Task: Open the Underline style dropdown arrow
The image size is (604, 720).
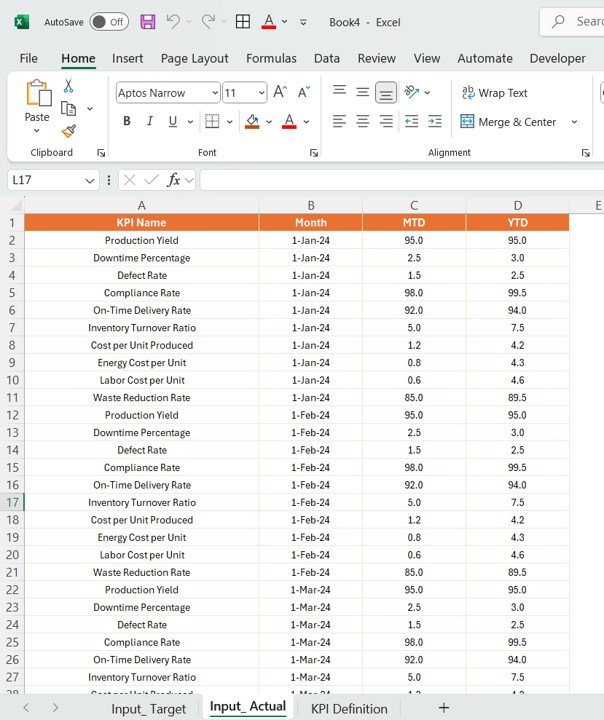Action: coord(190,122)
